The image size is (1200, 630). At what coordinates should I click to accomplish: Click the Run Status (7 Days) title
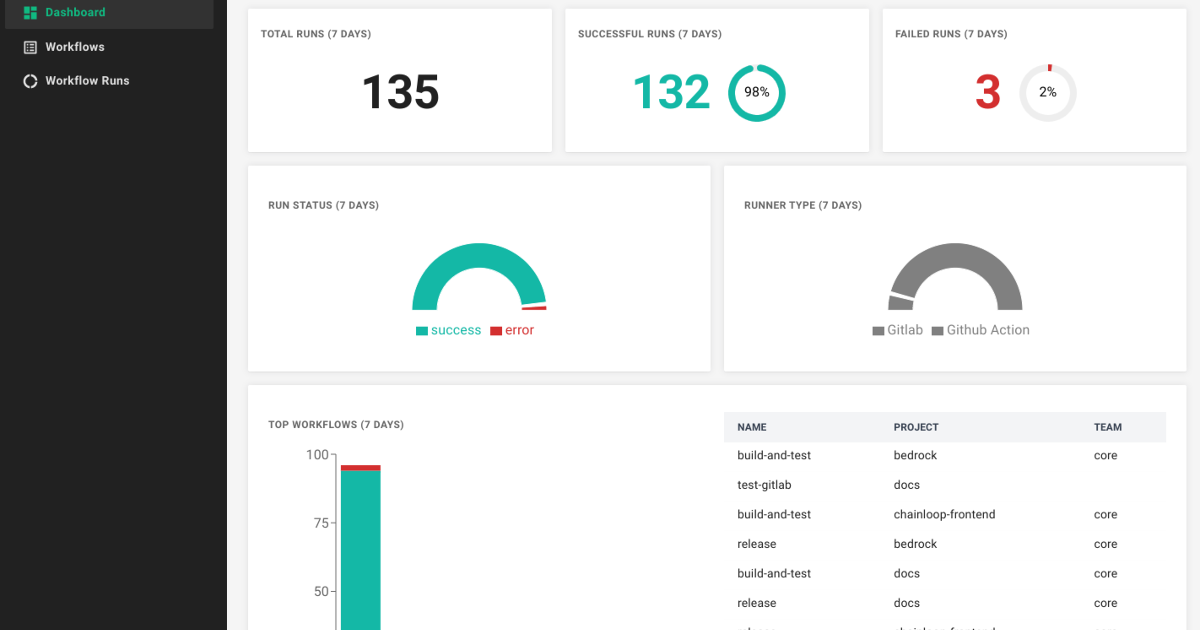point(323,205)
